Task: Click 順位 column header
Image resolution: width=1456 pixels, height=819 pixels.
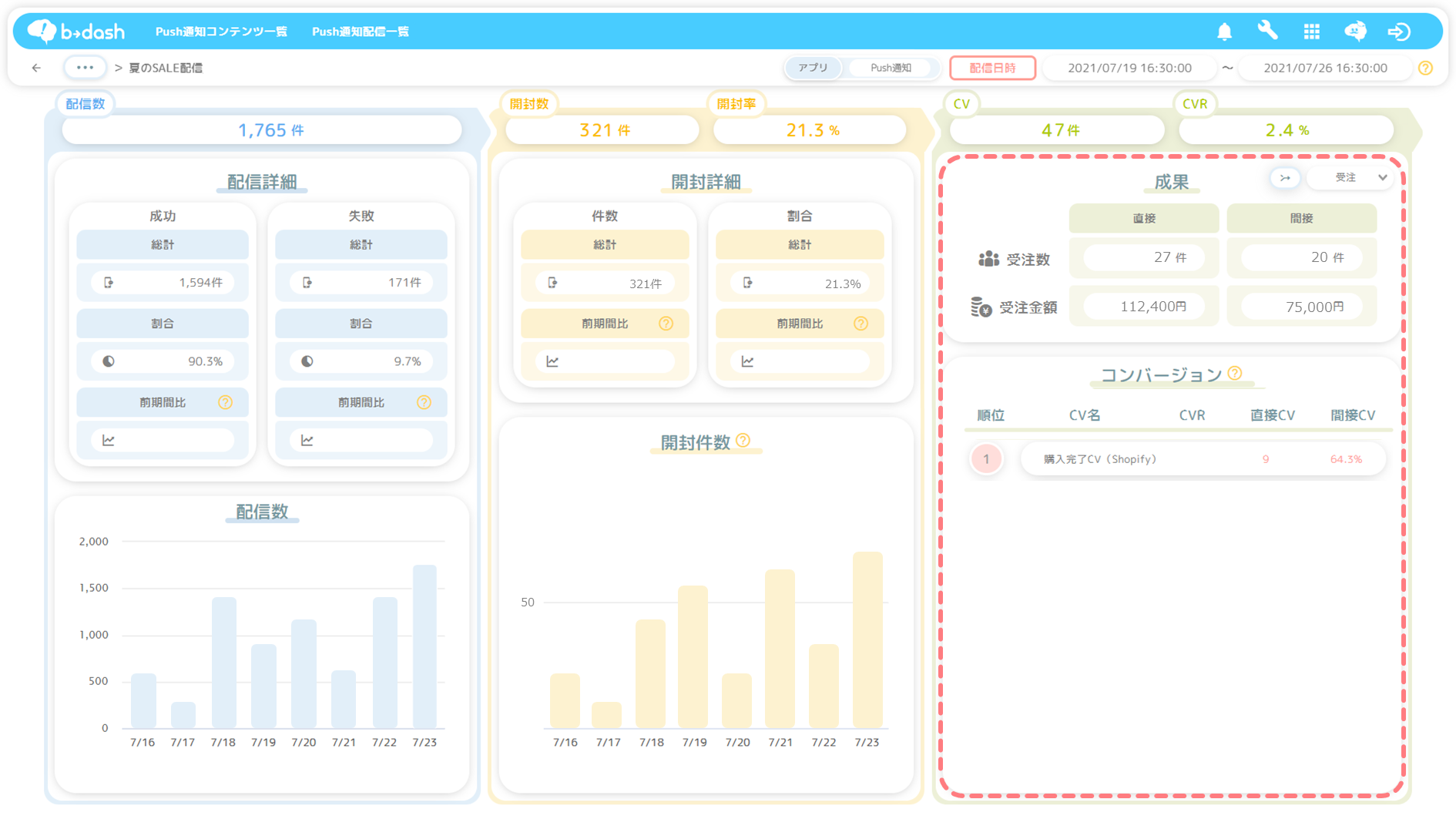Action: click(990, 415)
